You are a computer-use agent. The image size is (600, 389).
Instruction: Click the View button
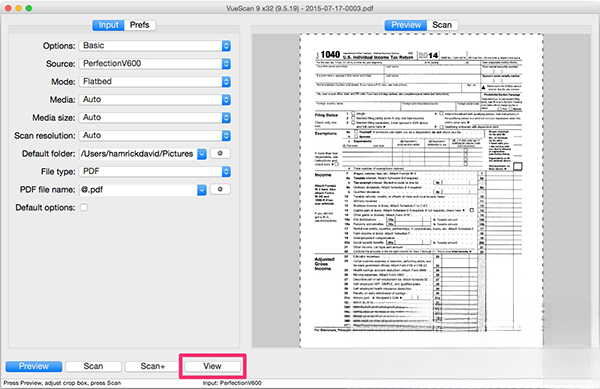point(212,366)
